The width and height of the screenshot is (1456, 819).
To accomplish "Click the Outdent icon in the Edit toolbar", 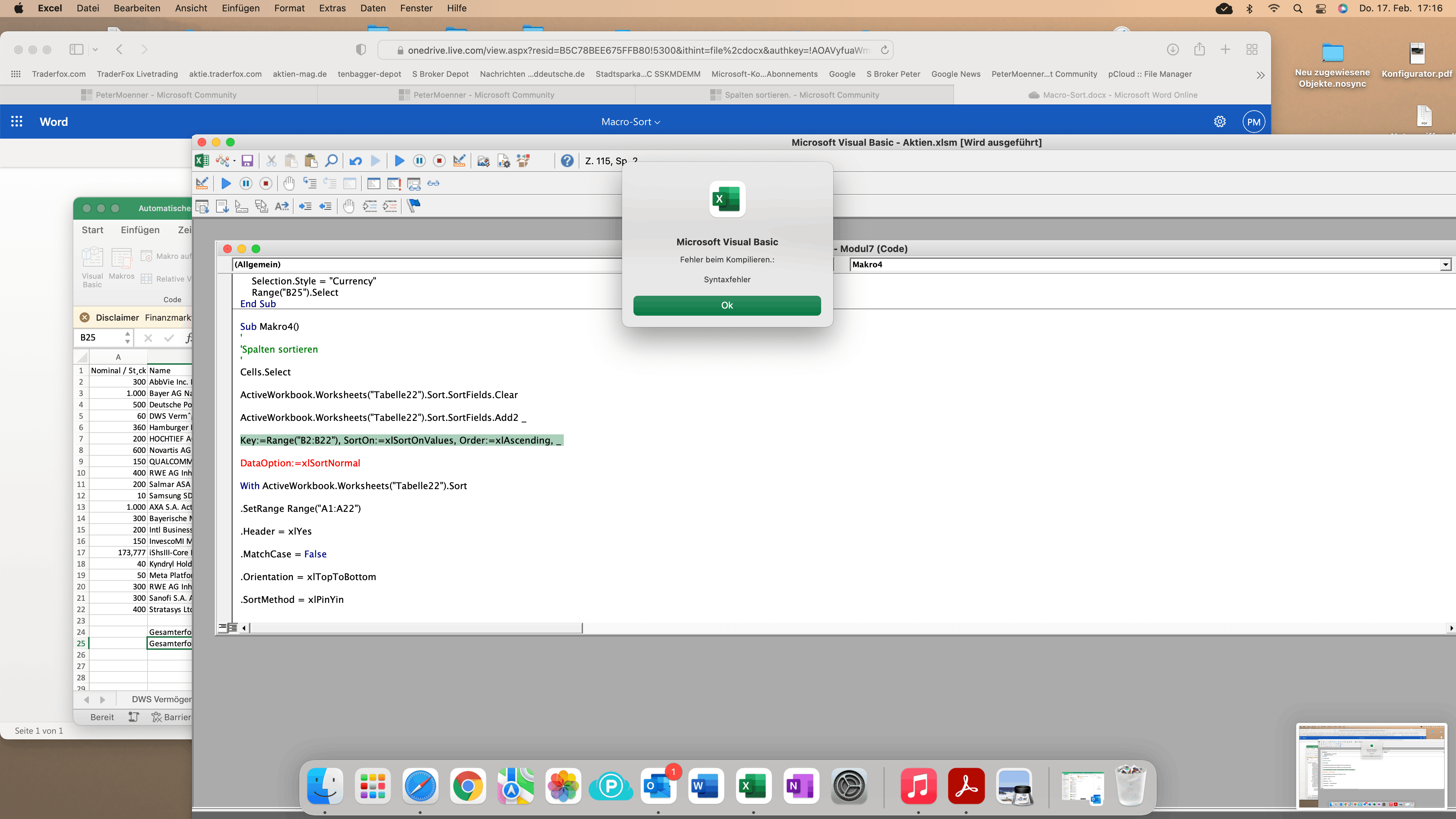I will tap(326, 206).
